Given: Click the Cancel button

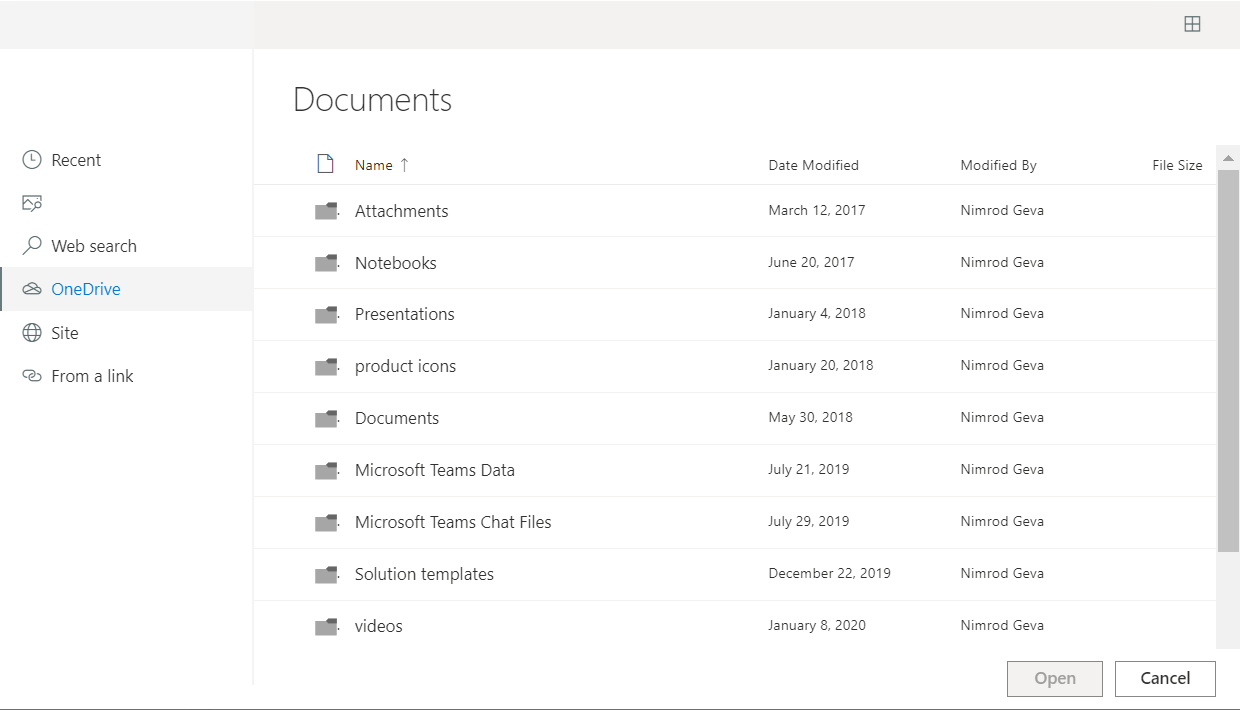Looking at the screenshot, I should coord(1164,678).
